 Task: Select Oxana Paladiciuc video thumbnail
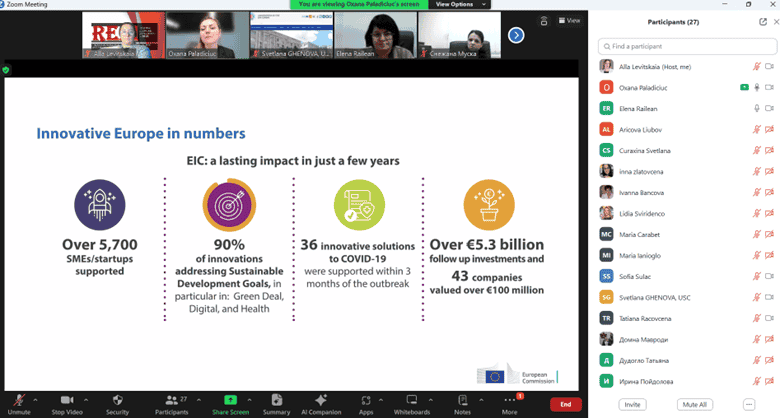coord(207,35)
